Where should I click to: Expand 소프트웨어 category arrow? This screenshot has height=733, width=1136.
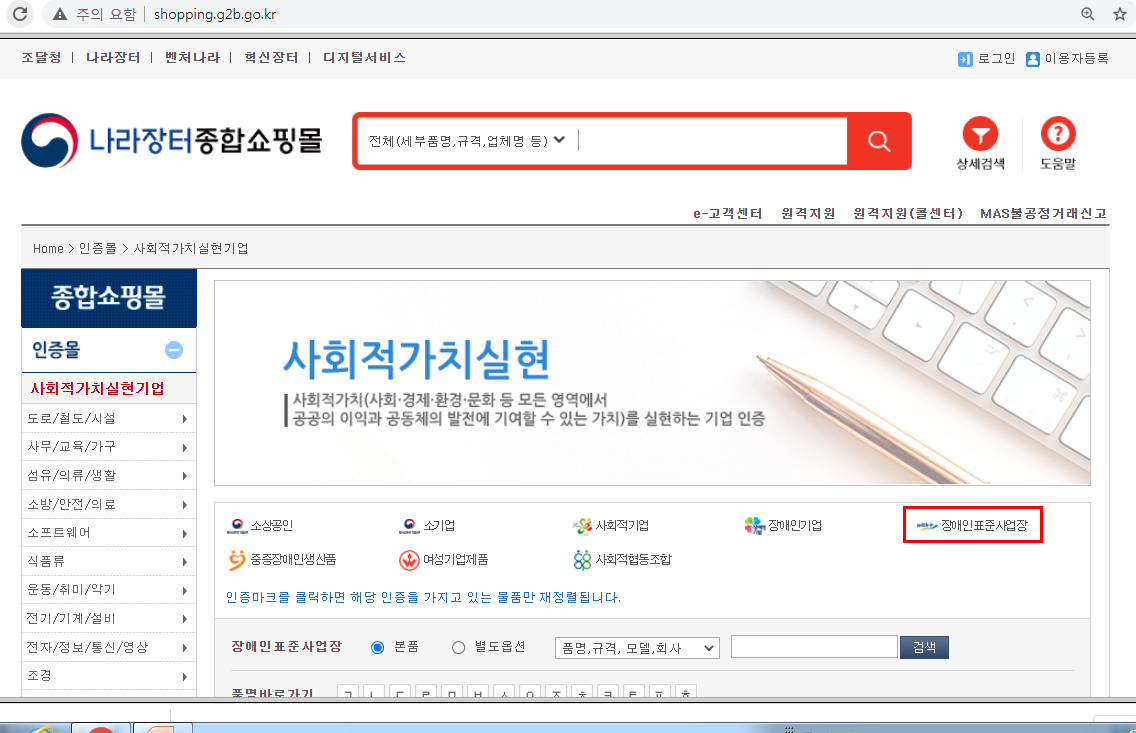pyautogui.click(x=185, y=534)
